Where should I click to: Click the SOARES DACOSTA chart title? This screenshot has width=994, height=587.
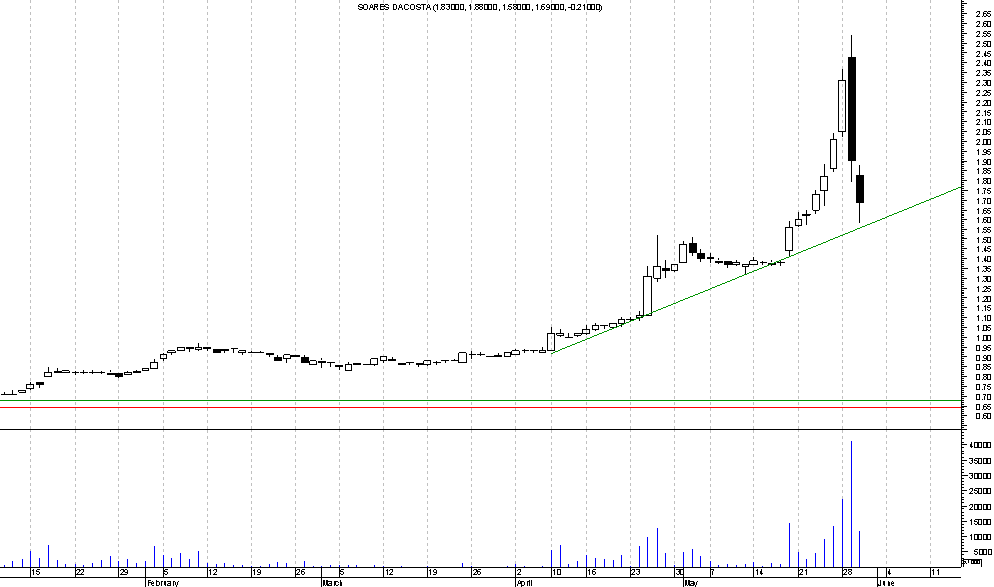pyautogui.click(x=480, y=7)
